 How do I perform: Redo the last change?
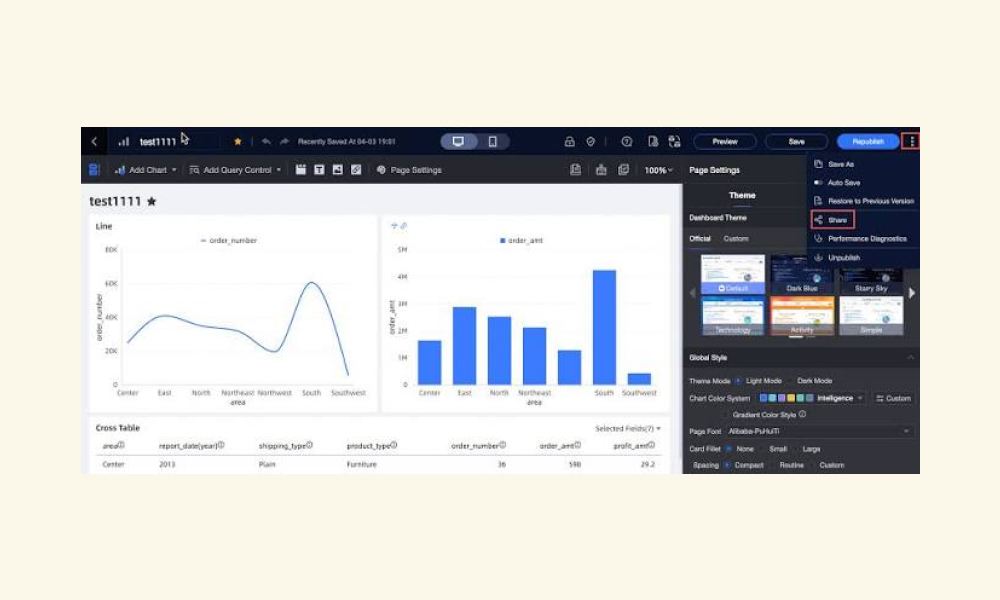pyautogui.click(x=284, y=142)
